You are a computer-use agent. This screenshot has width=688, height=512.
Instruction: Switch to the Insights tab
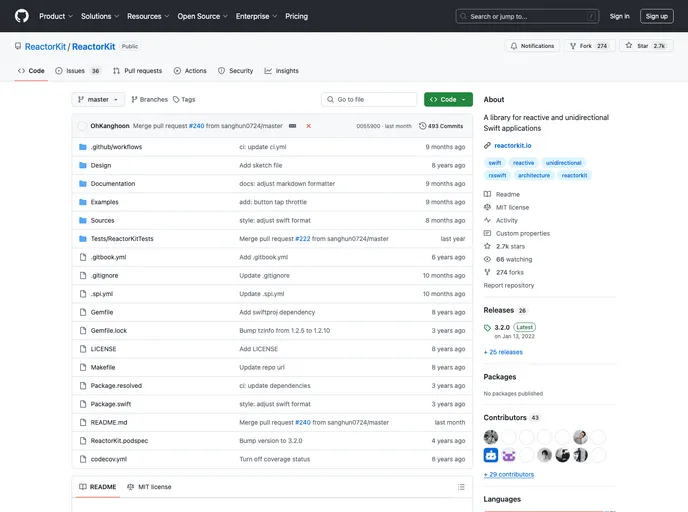coord(282,71)
